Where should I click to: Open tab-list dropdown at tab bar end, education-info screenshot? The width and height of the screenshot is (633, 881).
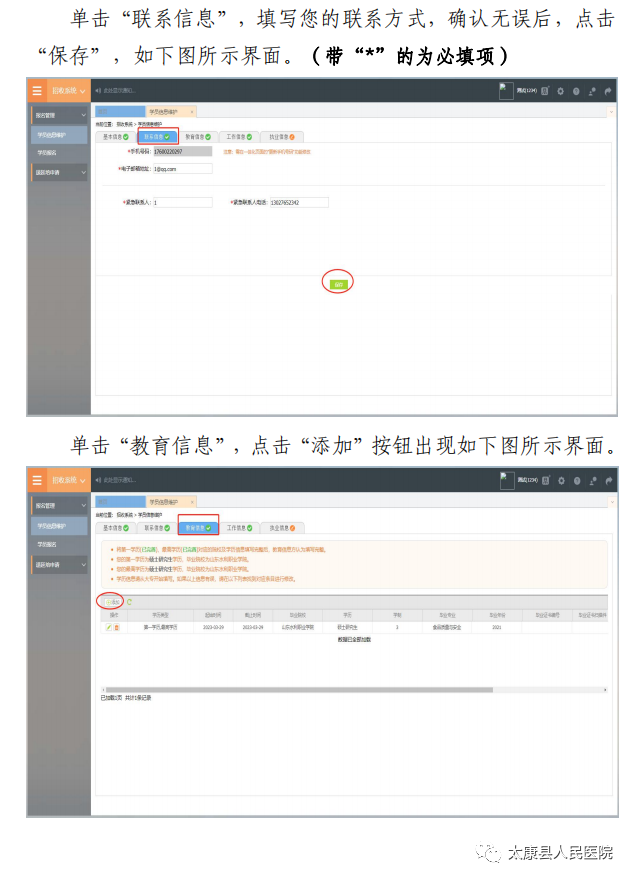tap(612, 502)
